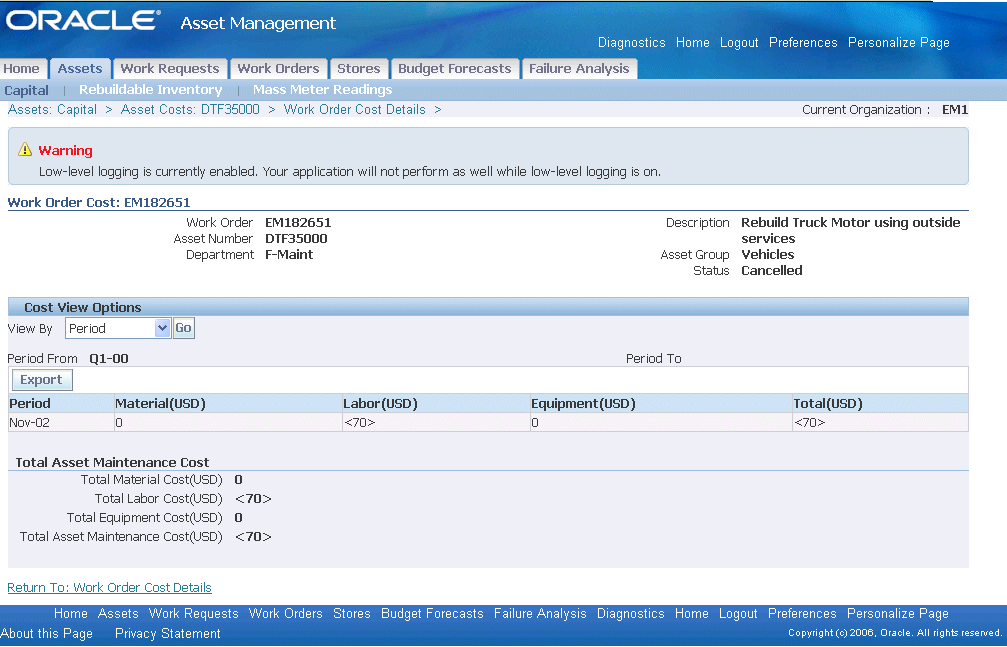This screenshot has height=647, width=1007.
Task: Open the Work Requests tab
Action: click(x=170, y=69)
